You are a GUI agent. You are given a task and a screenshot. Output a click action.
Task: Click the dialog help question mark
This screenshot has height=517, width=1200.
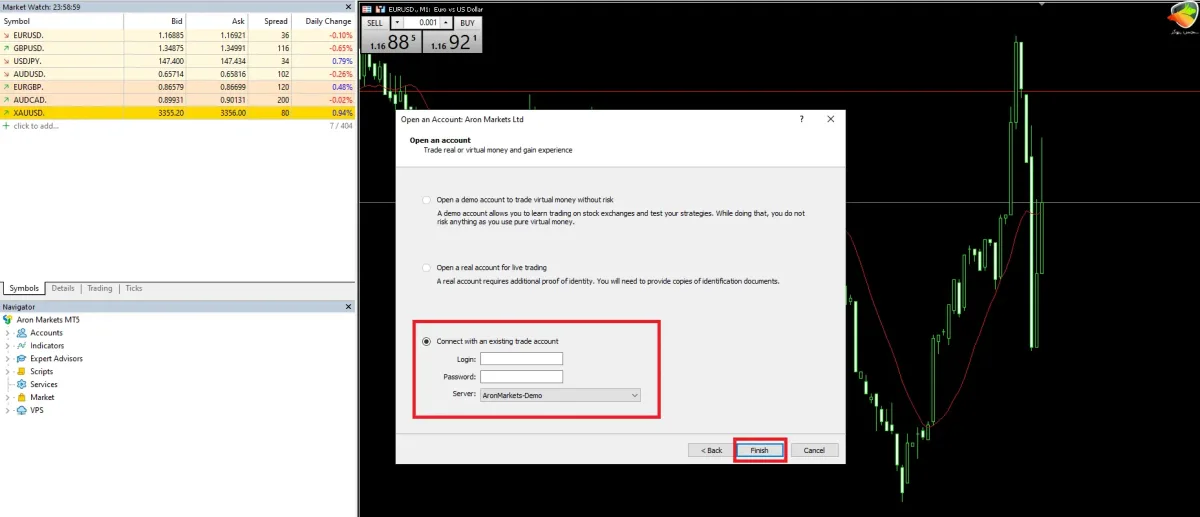pyautogui.click(x=801, y=119)
